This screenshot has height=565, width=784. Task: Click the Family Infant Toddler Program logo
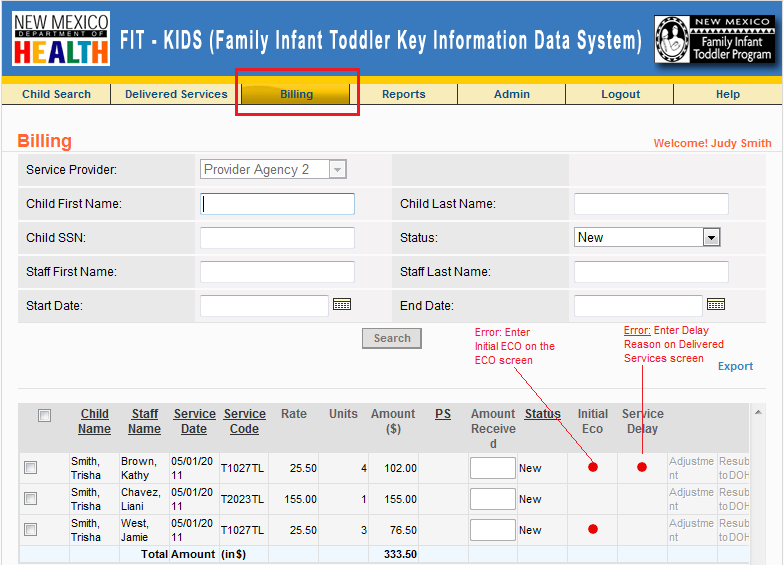(715, 39)
